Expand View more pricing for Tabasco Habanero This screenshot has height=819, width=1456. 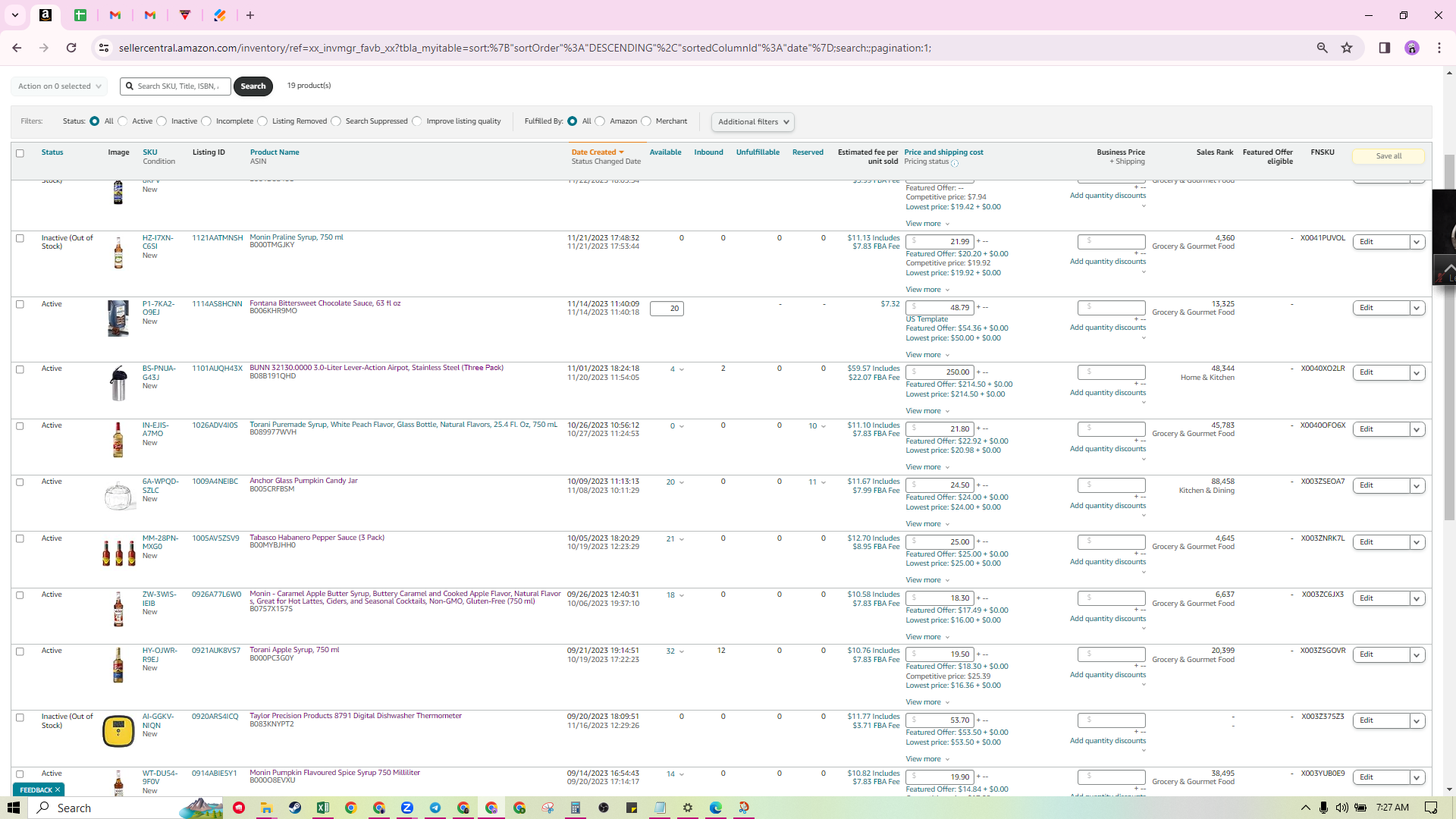tap(927, 580)
